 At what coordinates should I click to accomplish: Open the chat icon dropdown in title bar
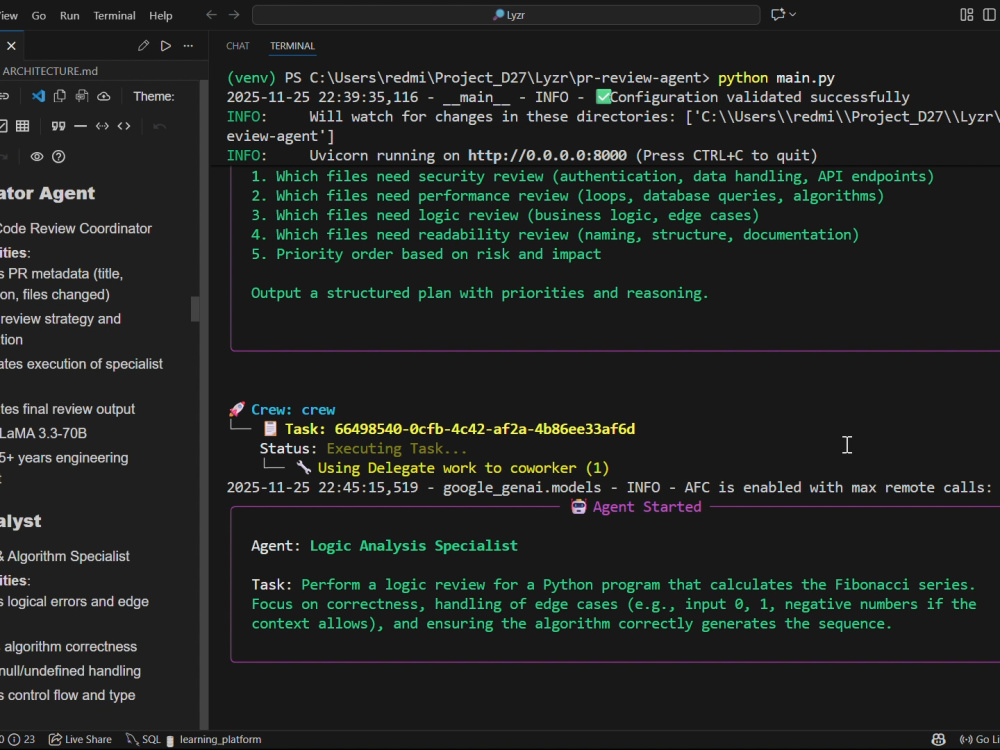[x=783, y=15]
